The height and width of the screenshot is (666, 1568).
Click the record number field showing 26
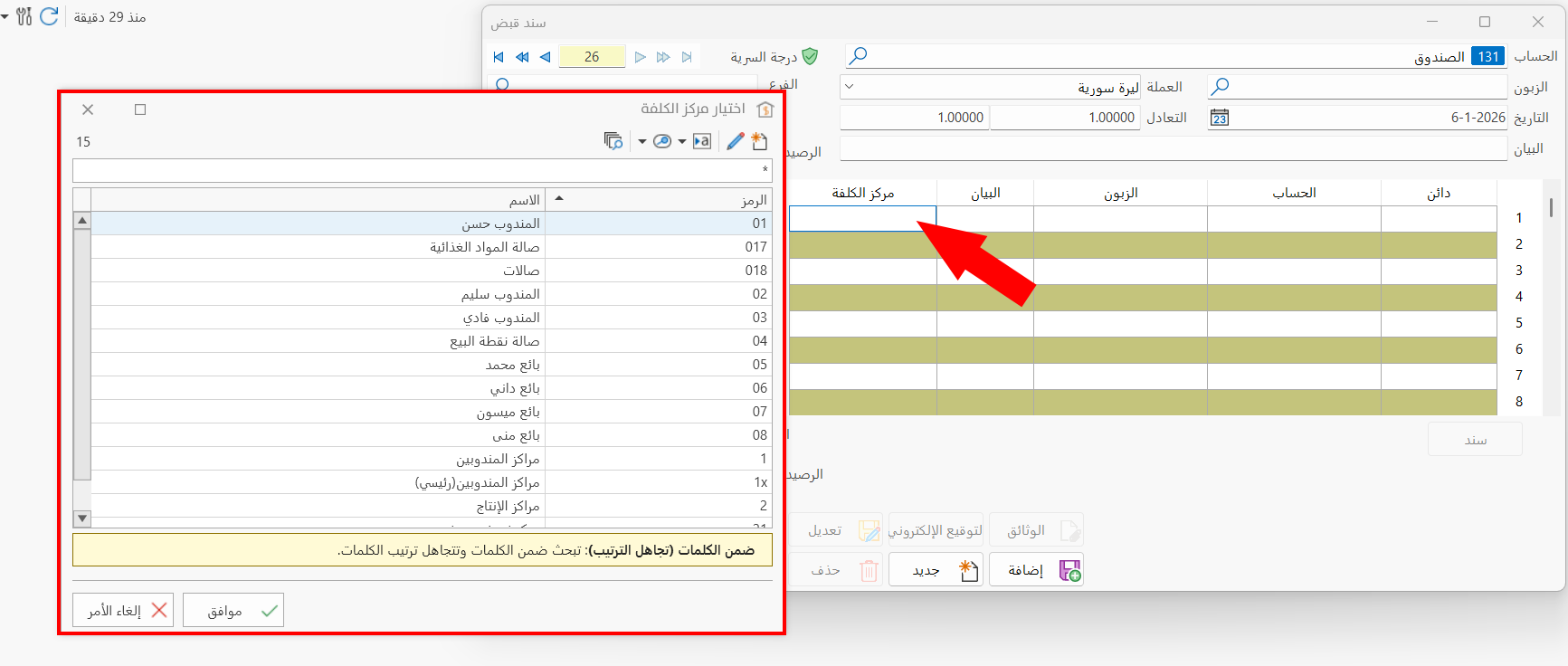click(592, 57)
